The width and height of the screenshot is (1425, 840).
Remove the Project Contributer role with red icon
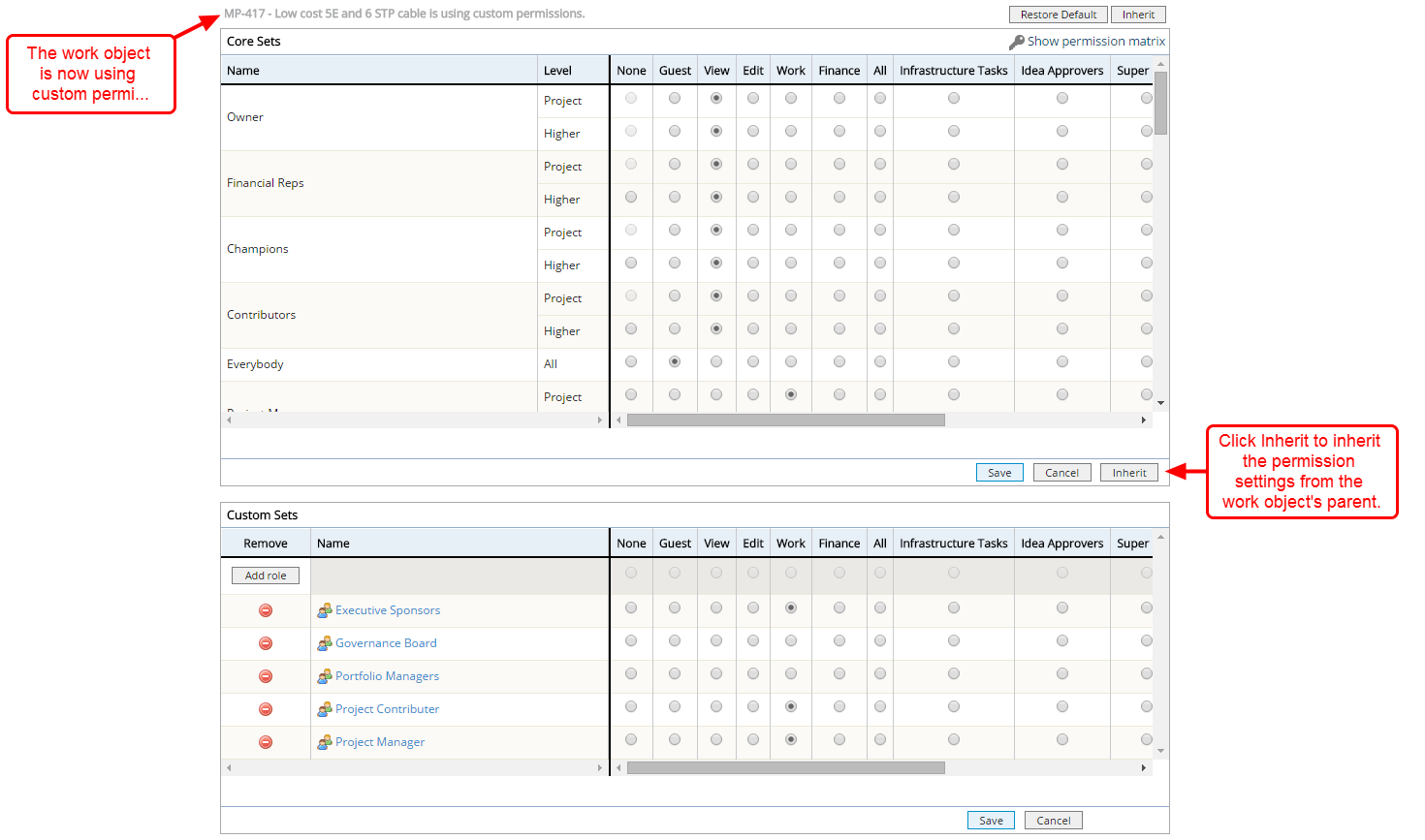(266, 709)
